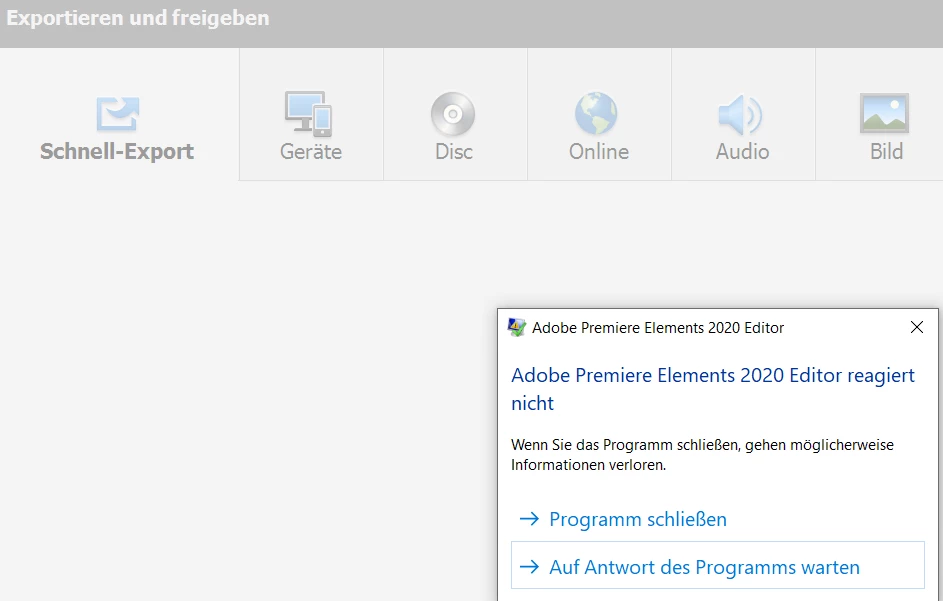Open the Geräte export tab
The height and width of the screenshot is (601, 943).
[x=311, y=114]
